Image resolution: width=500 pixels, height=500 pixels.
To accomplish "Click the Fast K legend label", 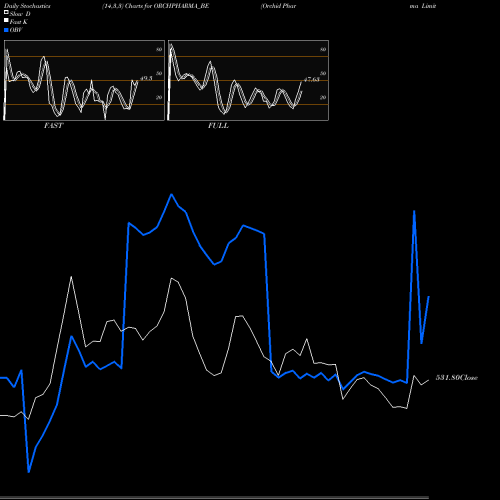I will [x=19, y=22].
